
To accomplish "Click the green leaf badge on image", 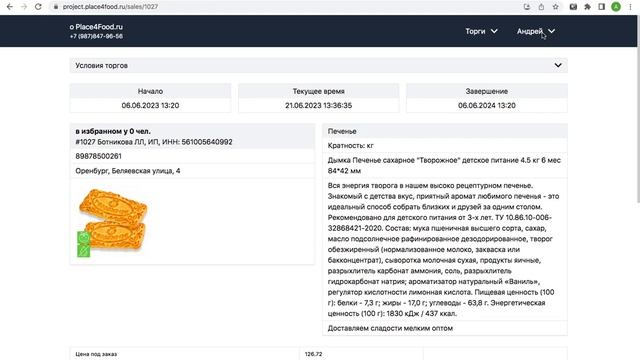I will (84, 251).
